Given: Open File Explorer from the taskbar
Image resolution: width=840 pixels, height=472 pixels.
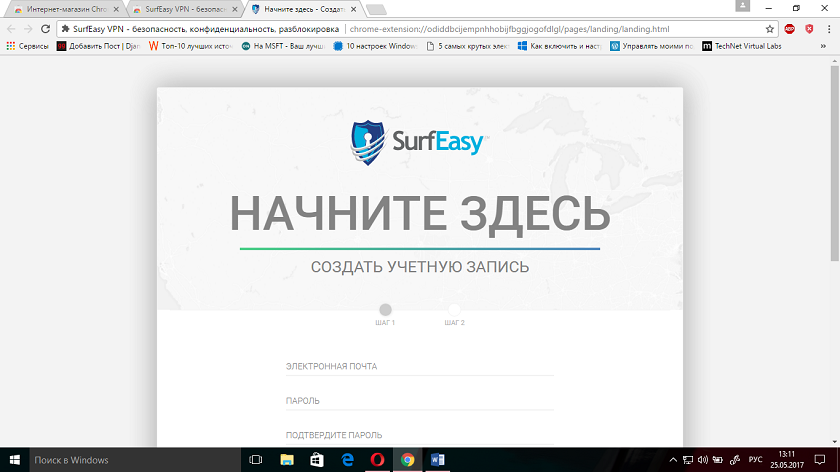Looking at the screenshot, I should (x=287, y=460).
